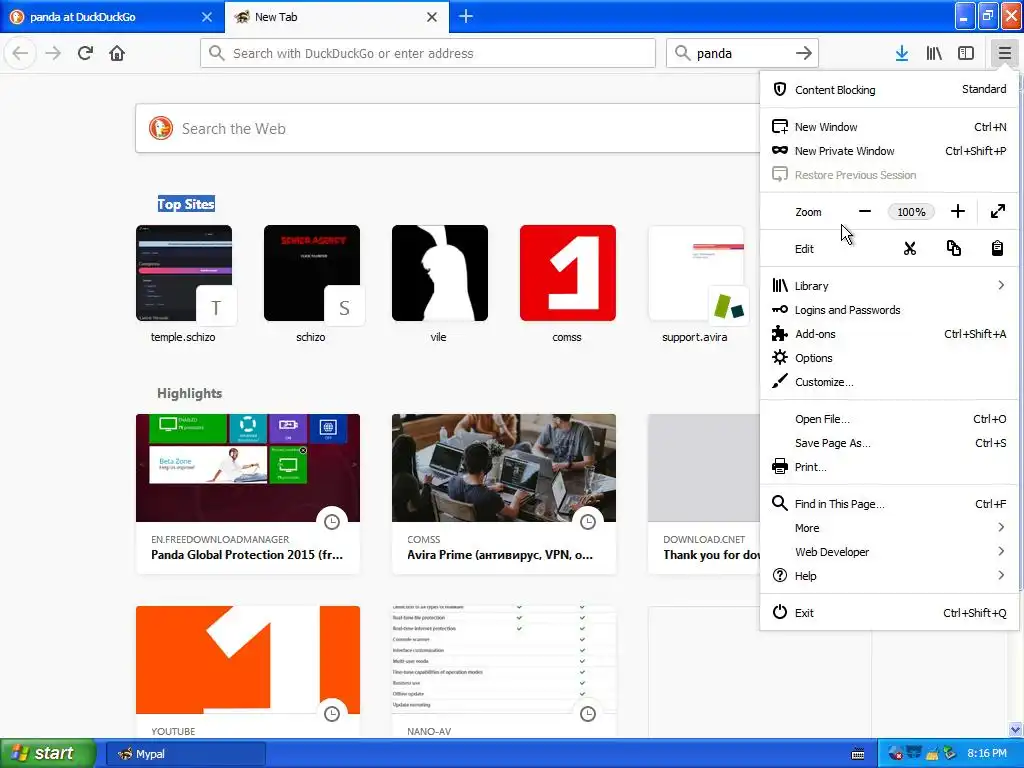Select the New Tab tab
The image size is (1024, 768).
click(337, 17)
